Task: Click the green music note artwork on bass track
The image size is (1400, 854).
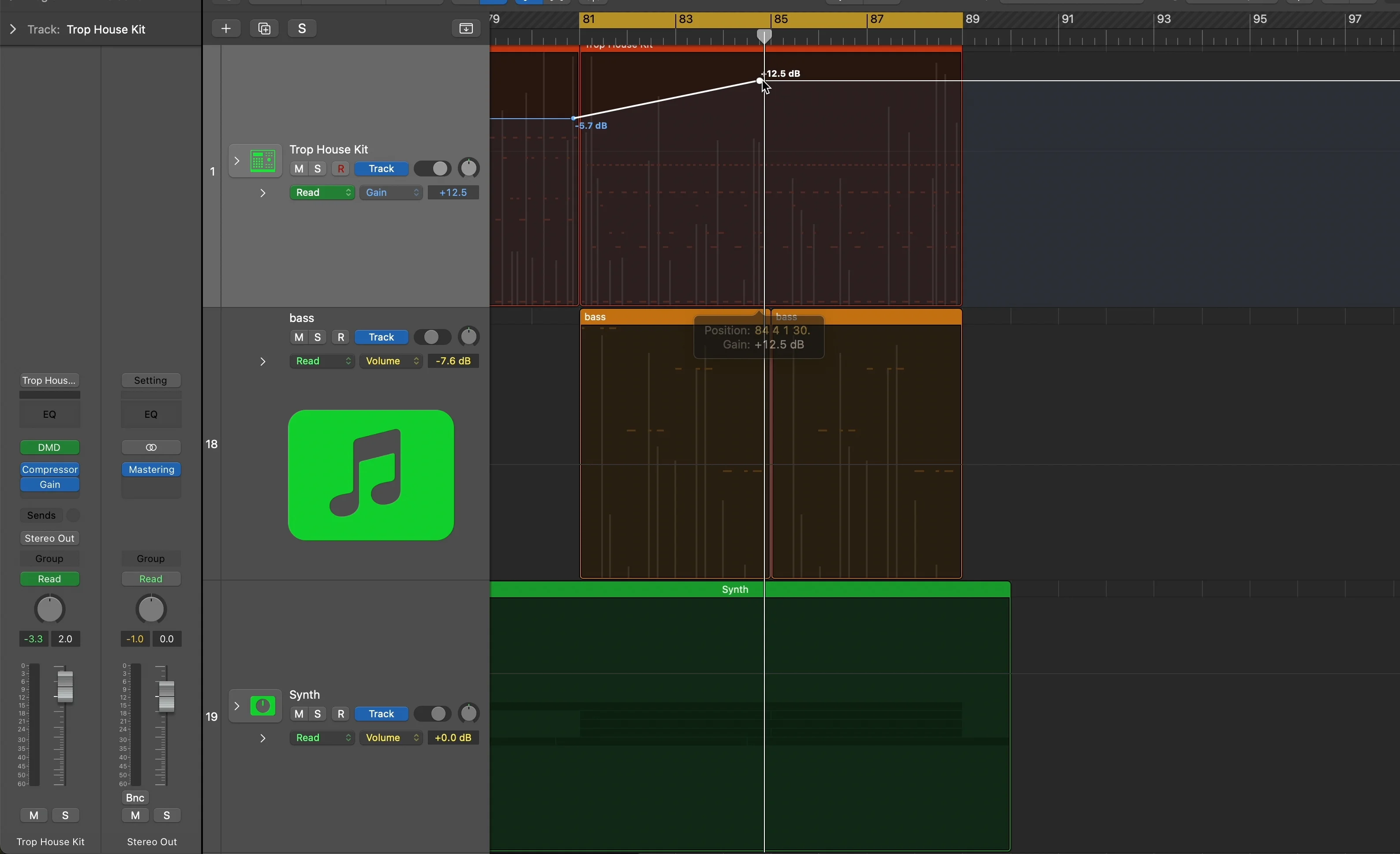Action: tap(371, 476)
